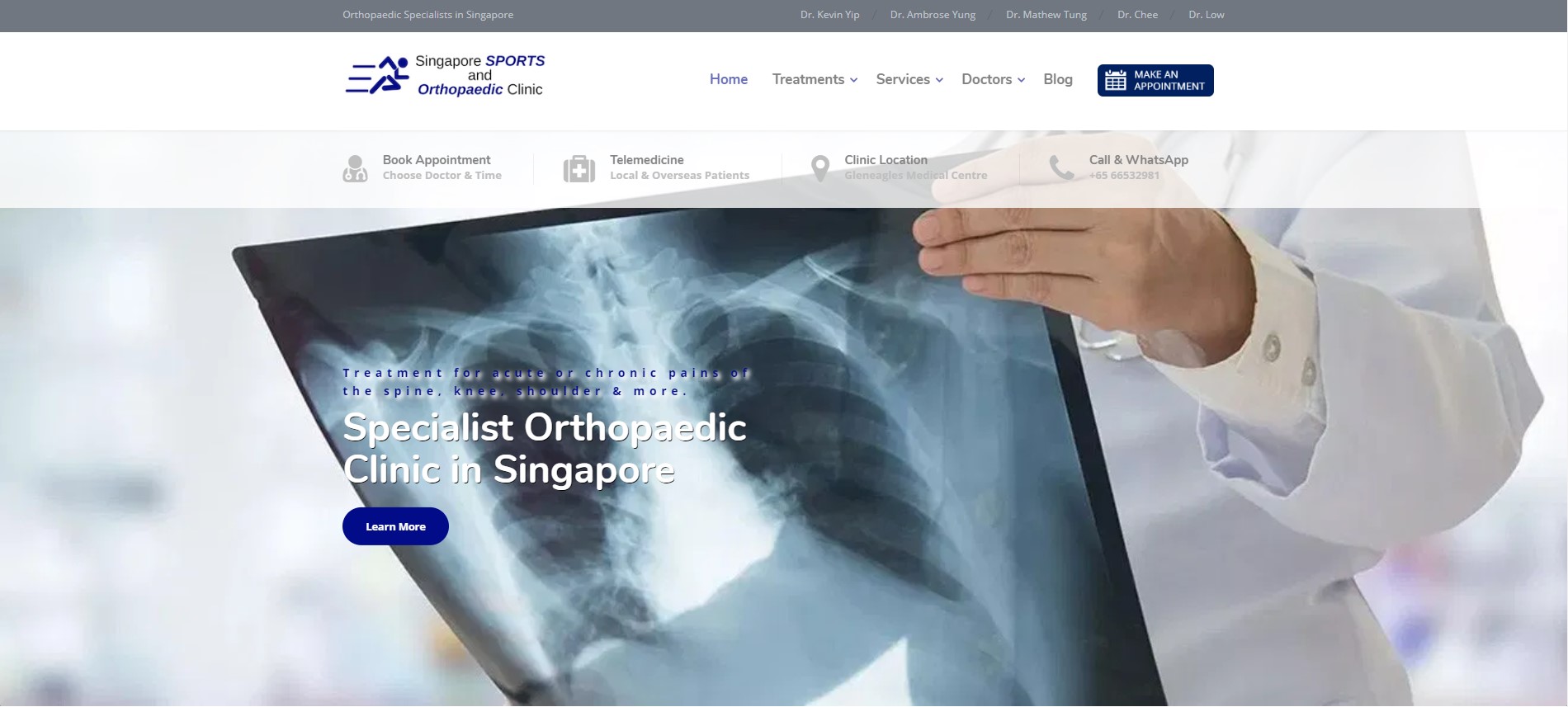Click the Book Appointment doctor icon
The height and width of the screenshot is (707, 1568).
[x=355, y=168]
